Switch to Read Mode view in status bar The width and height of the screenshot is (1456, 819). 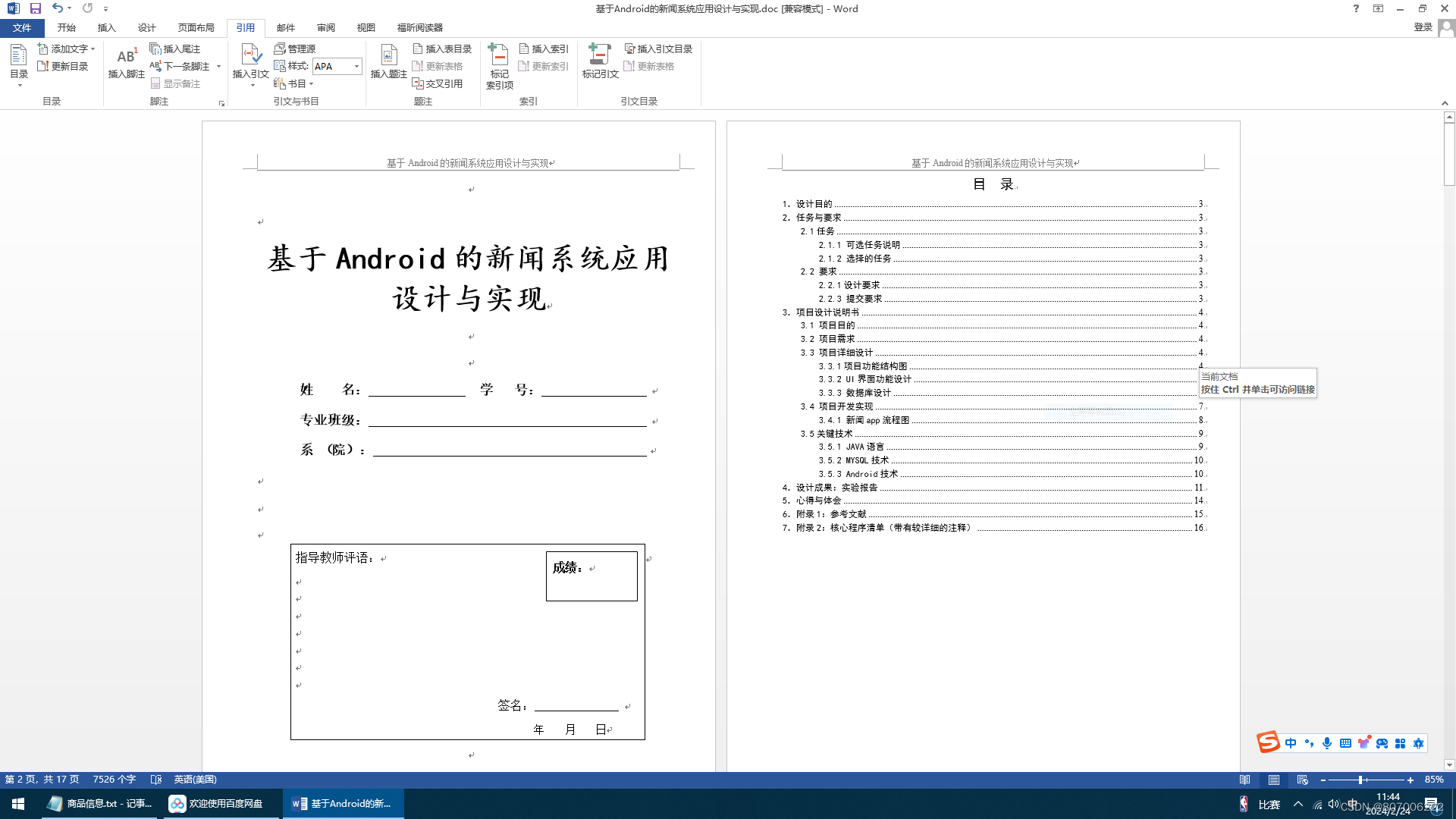click(x=1245, y=780)
